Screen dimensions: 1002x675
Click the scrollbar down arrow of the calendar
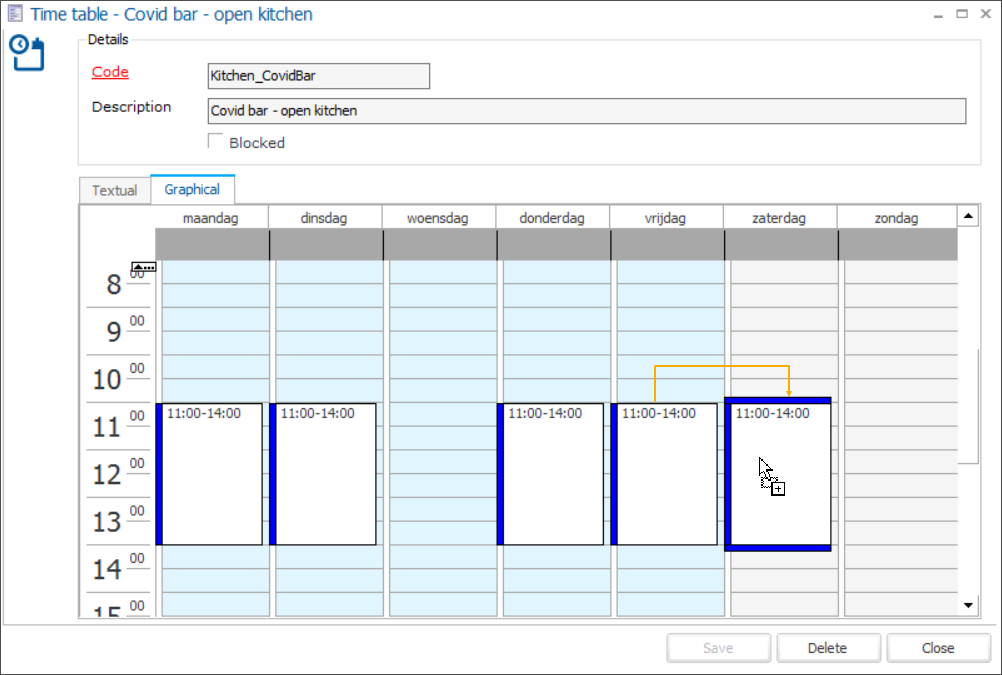click(x=966, y=605)
